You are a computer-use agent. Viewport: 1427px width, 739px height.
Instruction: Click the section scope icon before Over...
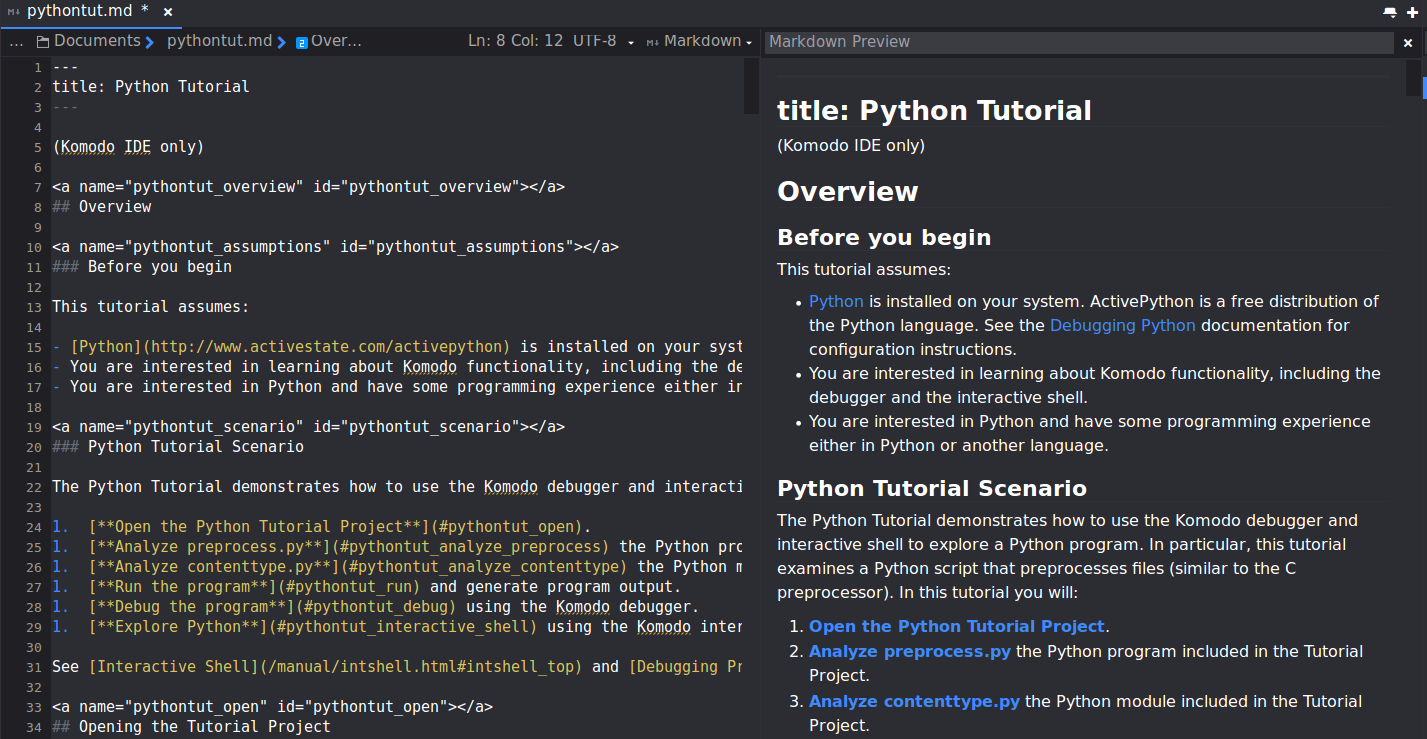(x=301, y=42)
